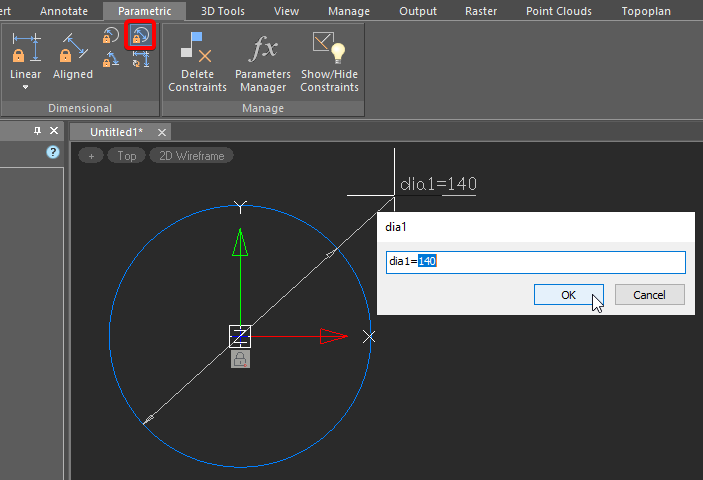Open the 3D Tools ribbon tab

pos(222,11)
